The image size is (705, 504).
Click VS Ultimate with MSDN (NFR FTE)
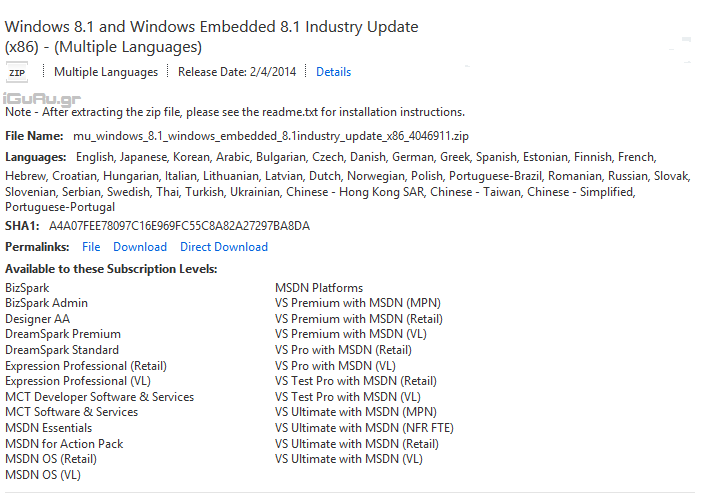[x=364, y=428]
